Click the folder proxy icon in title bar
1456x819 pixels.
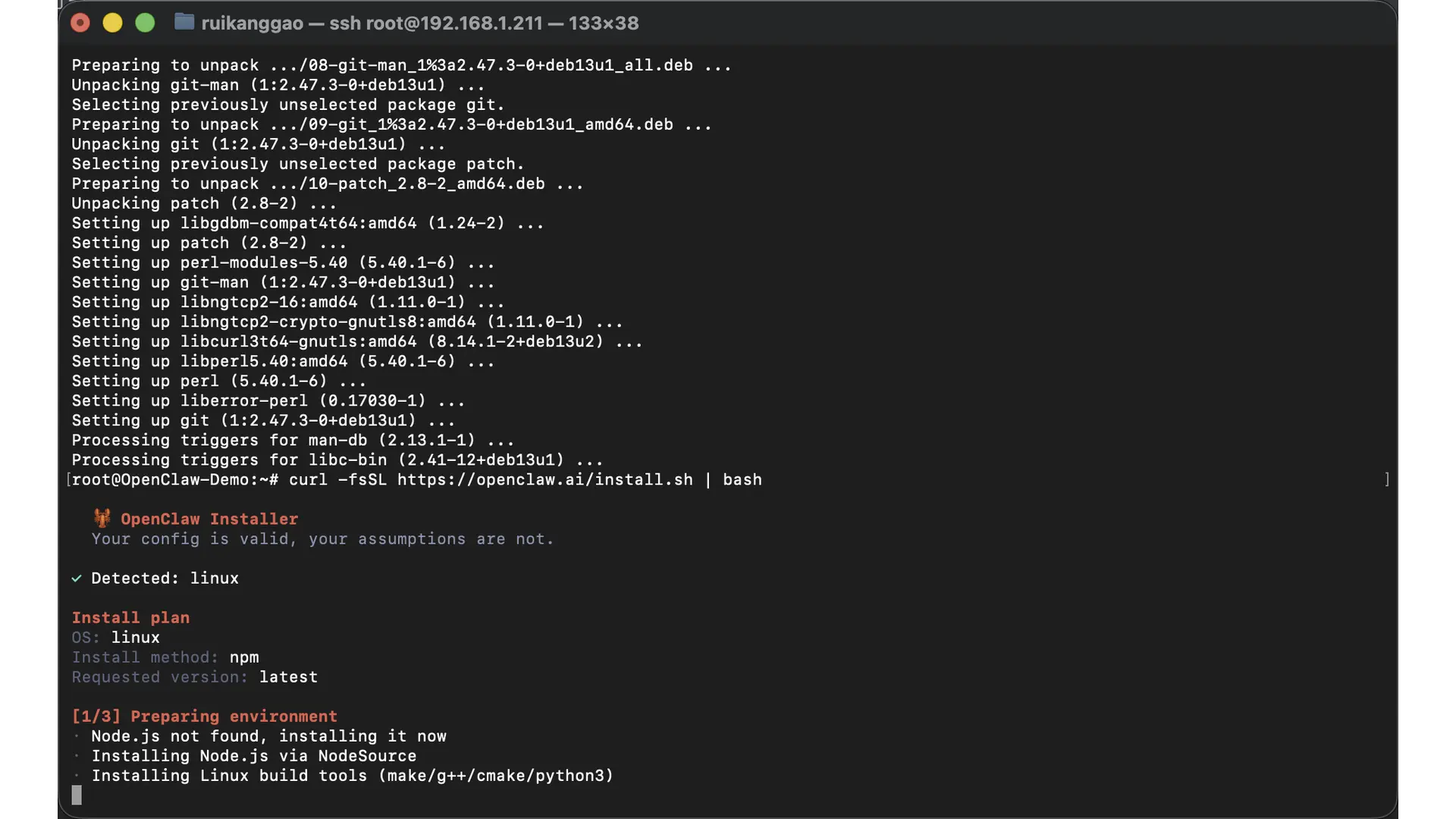pos(184,22)
